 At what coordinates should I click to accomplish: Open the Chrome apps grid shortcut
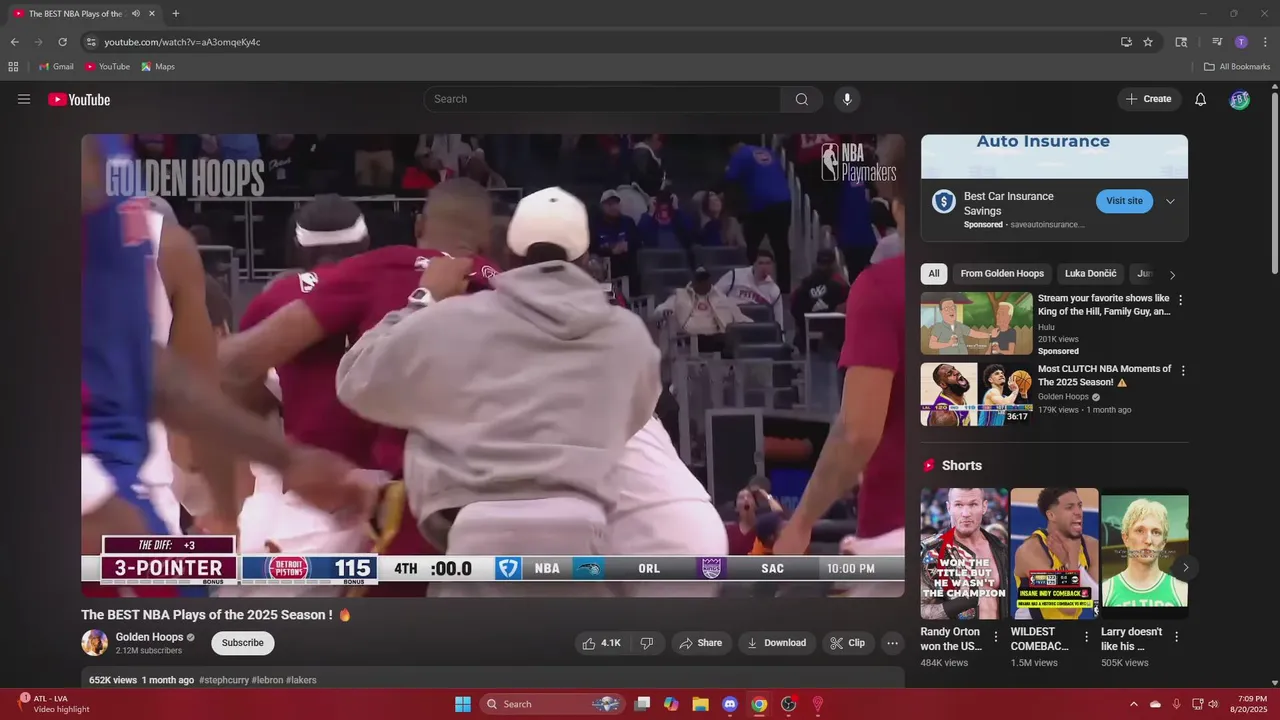[13, 67]
